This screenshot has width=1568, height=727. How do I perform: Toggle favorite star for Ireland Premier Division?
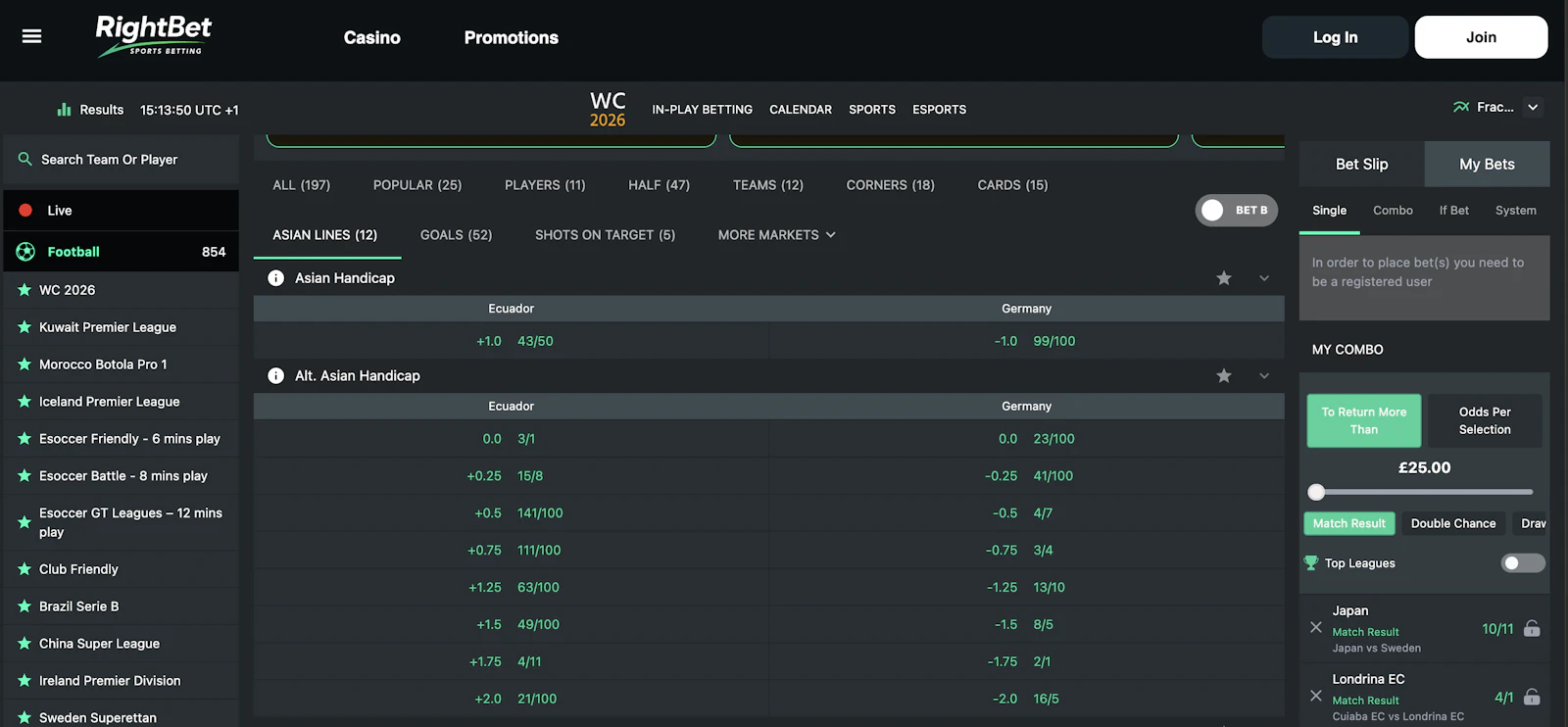(24, 681)
